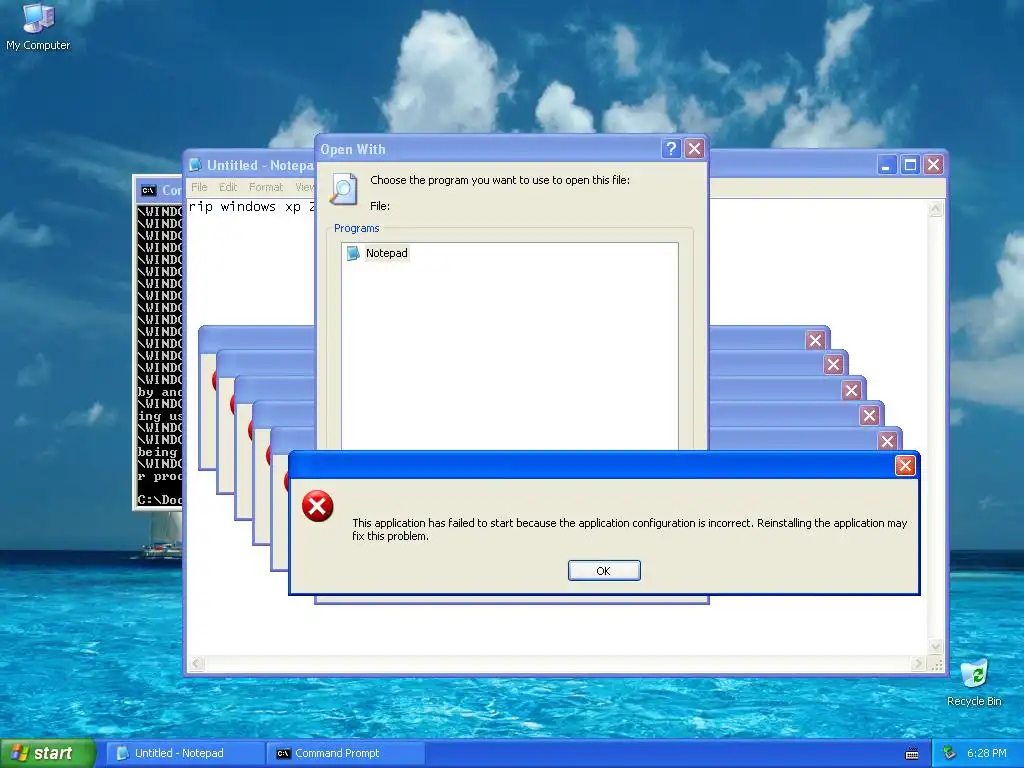Image resolution: width=1024 pixels, height=768 pixels.
Task: Click OK on the error dialog
Action: pos(604,571)
